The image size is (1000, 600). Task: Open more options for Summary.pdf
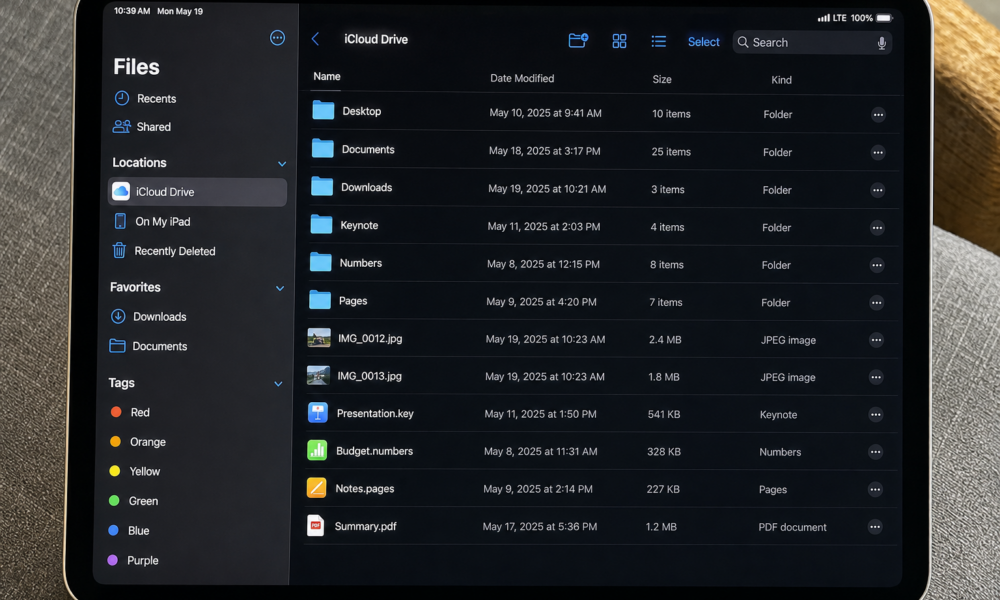tap(874, 527)
